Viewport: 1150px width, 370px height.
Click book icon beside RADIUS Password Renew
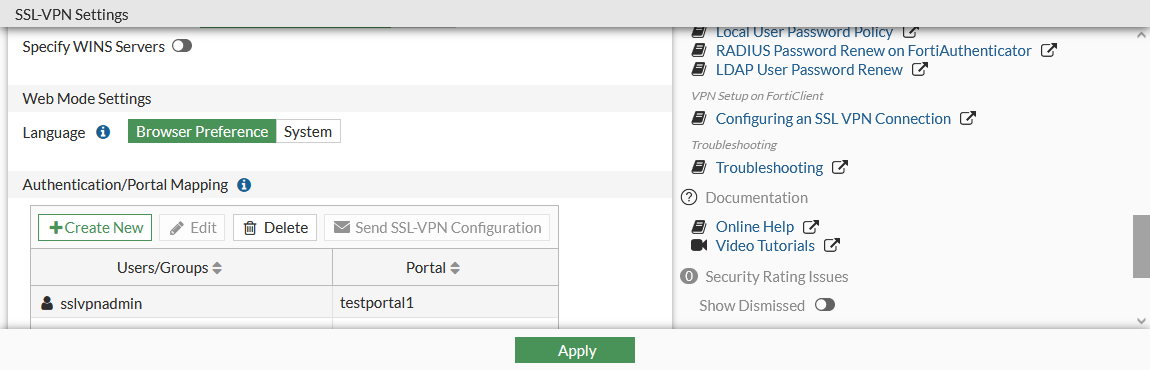(x=699, y=51)
